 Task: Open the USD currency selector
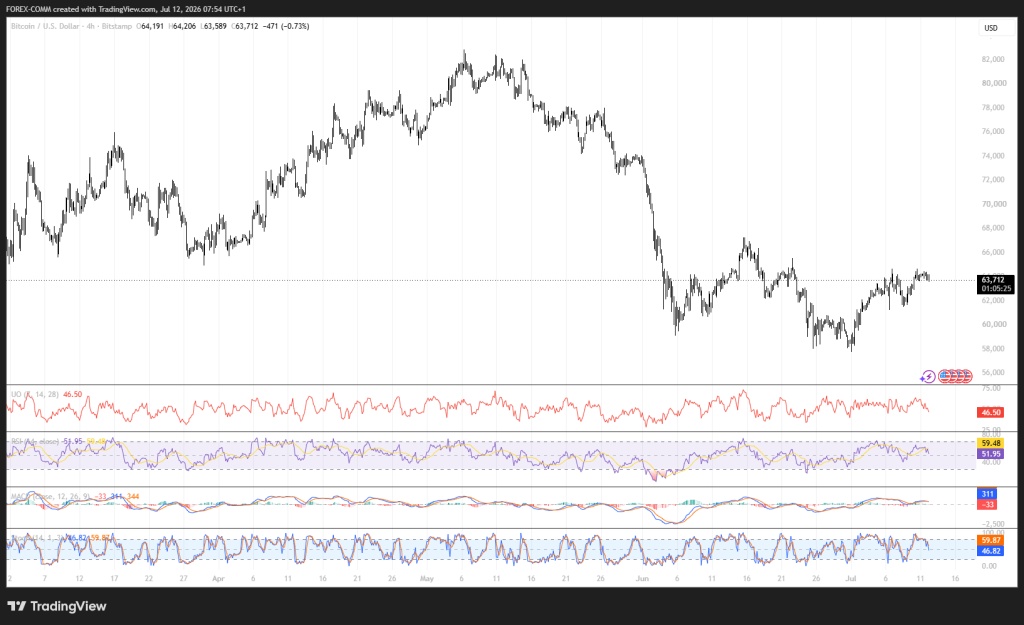pos(991,28)
